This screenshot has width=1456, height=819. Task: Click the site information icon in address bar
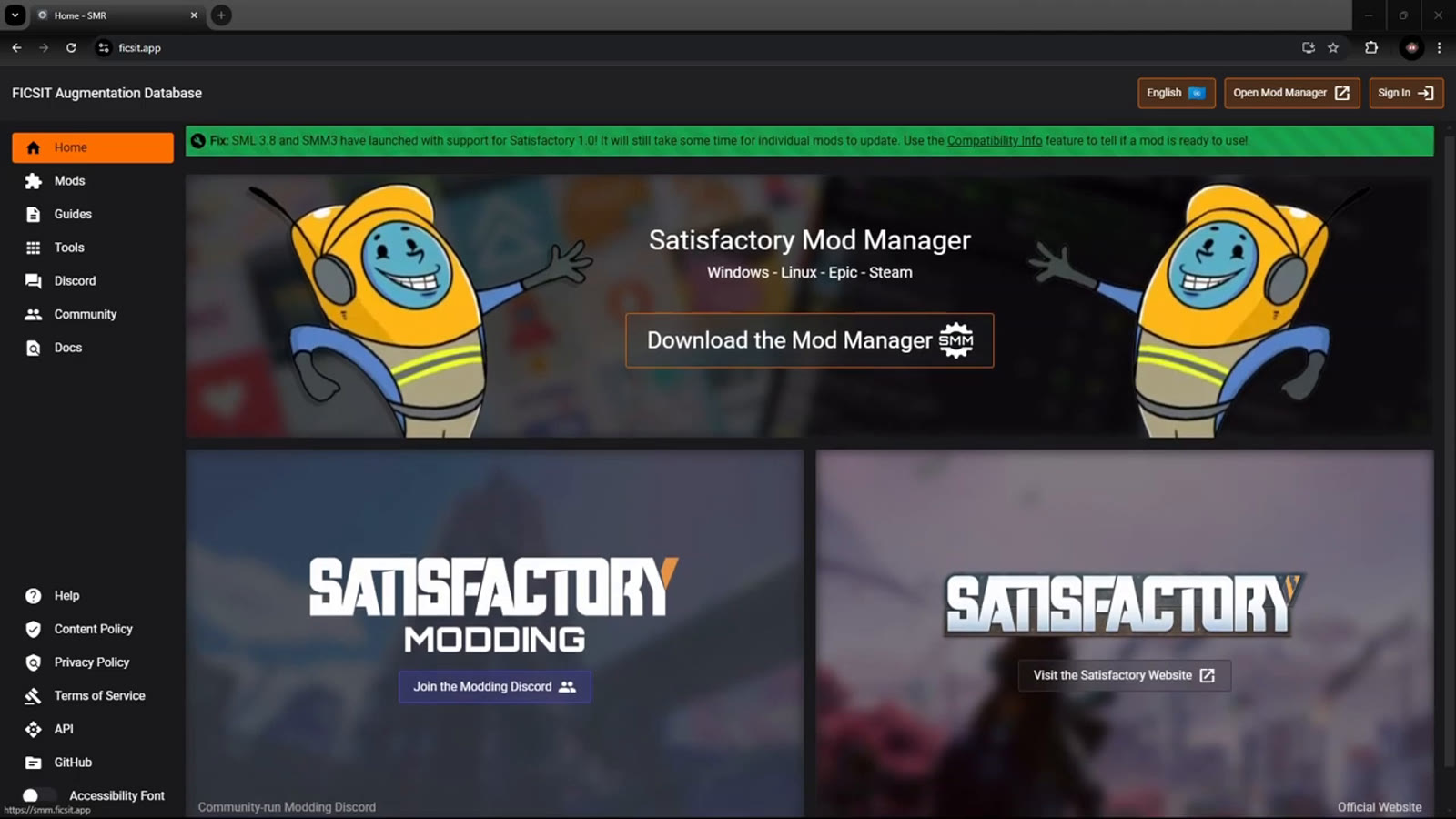coord(104,47)
